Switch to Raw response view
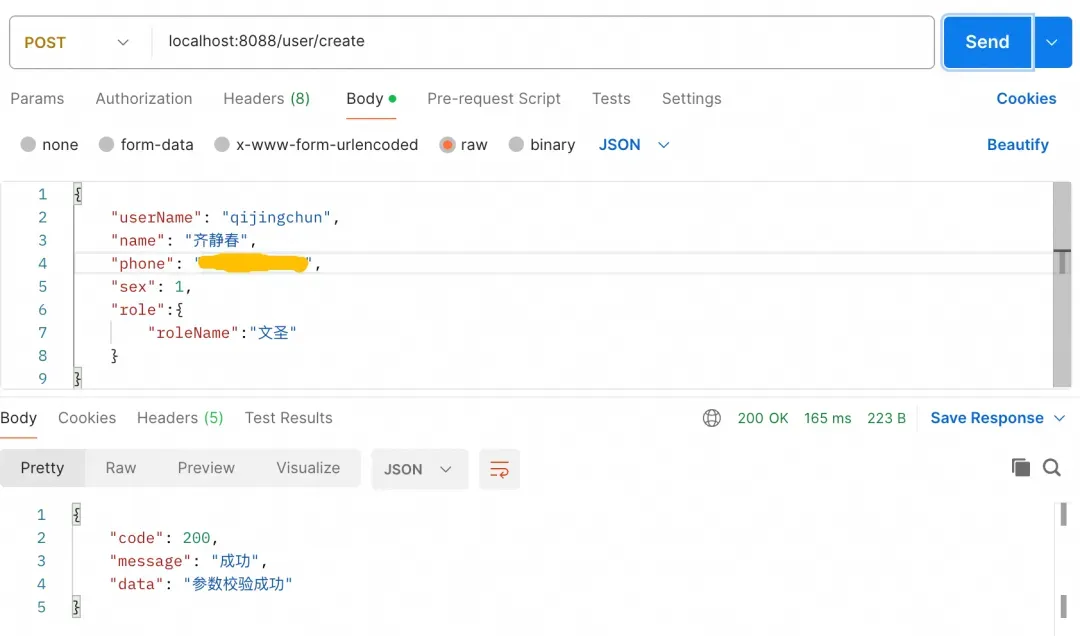Viewport: 1080px width, 636px height. 121,468
